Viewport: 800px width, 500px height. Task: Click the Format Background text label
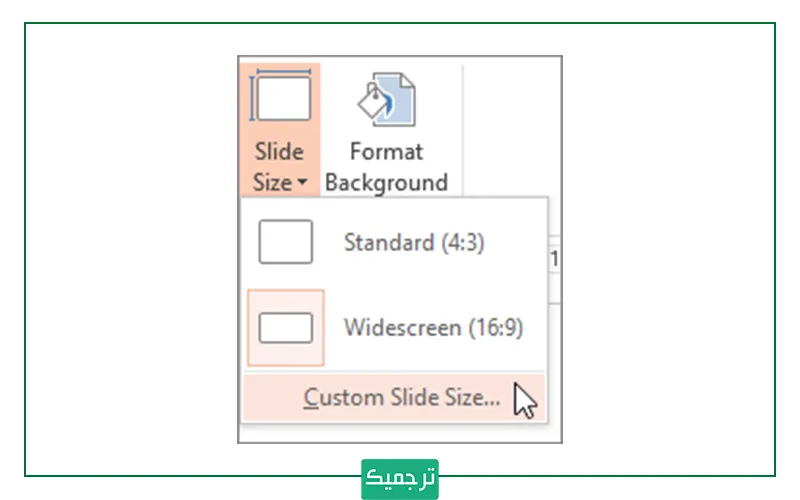click(386, 167)
